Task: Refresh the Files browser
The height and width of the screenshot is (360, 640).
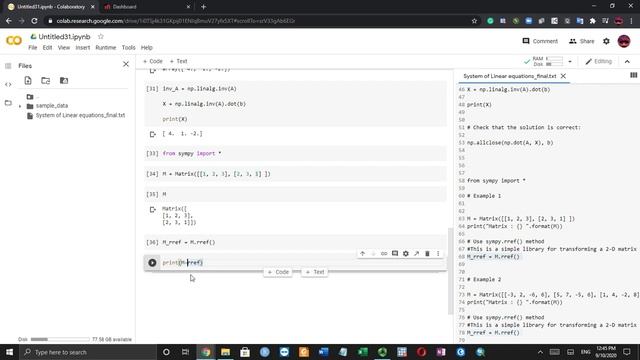Action: (x=46, y=80)
